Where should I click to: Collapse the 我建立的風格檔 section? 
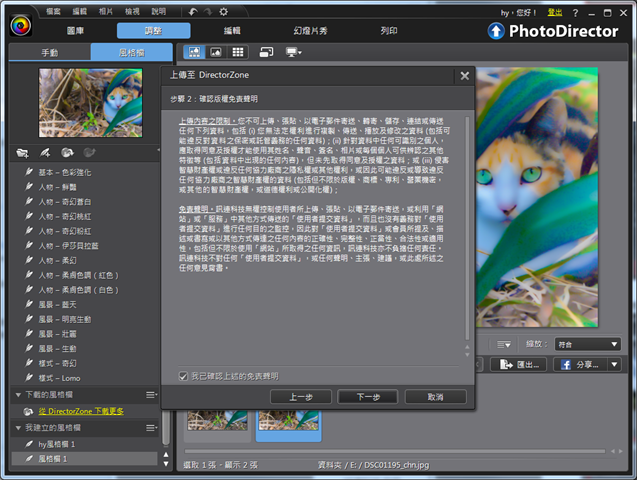tap(18, 428)
